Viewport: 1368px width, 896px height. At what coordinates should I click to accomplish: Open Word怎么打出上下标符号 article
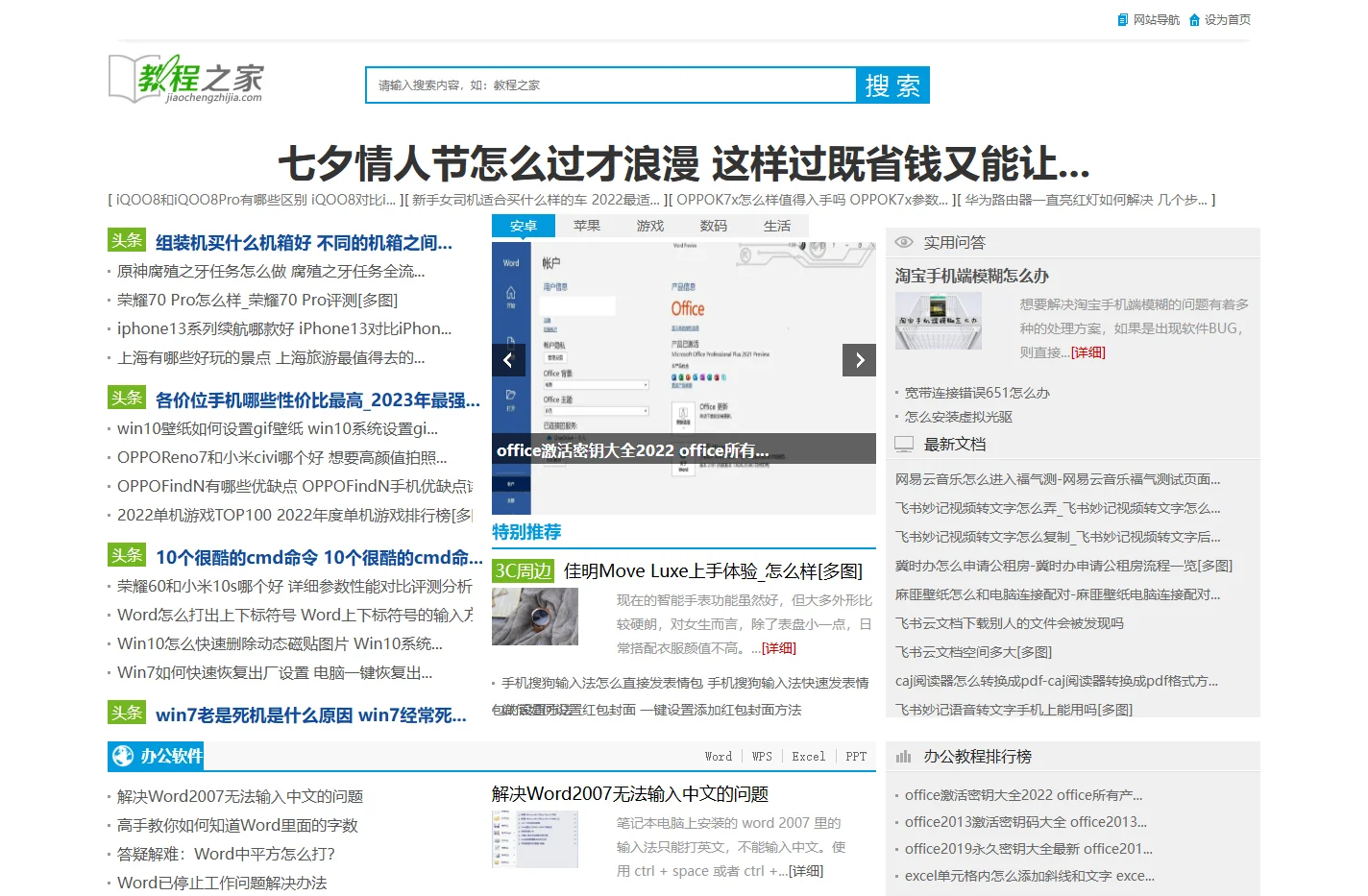(295, 615)
